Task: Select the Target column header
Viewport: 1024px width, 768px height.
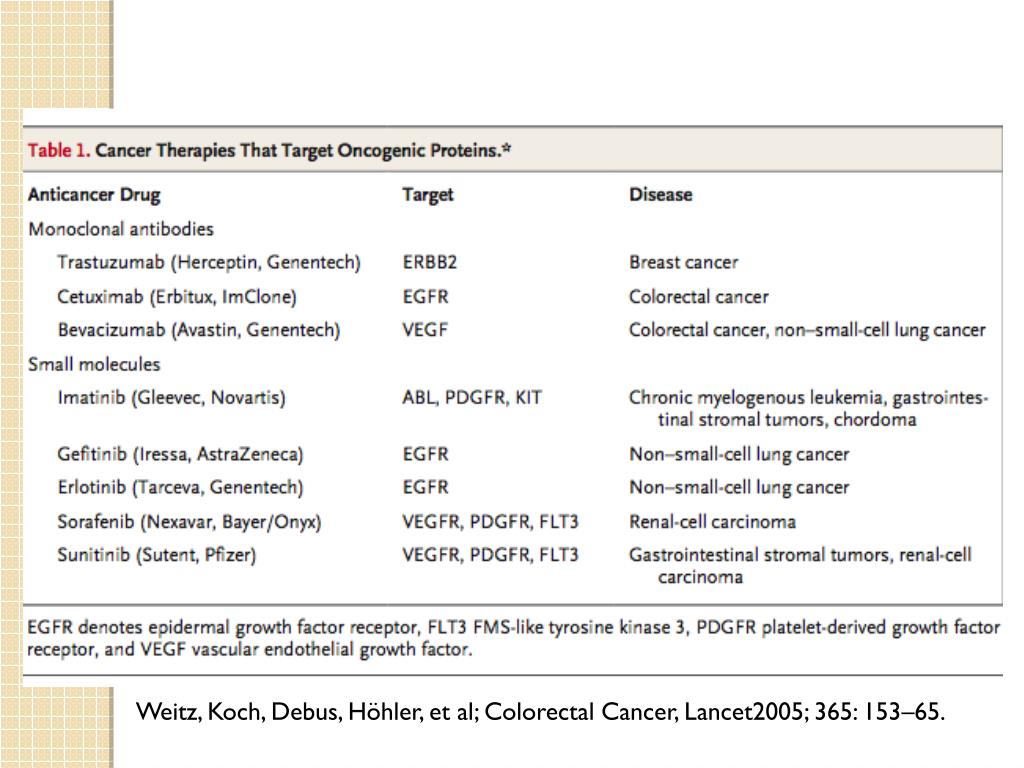Action: pos(428,195)
